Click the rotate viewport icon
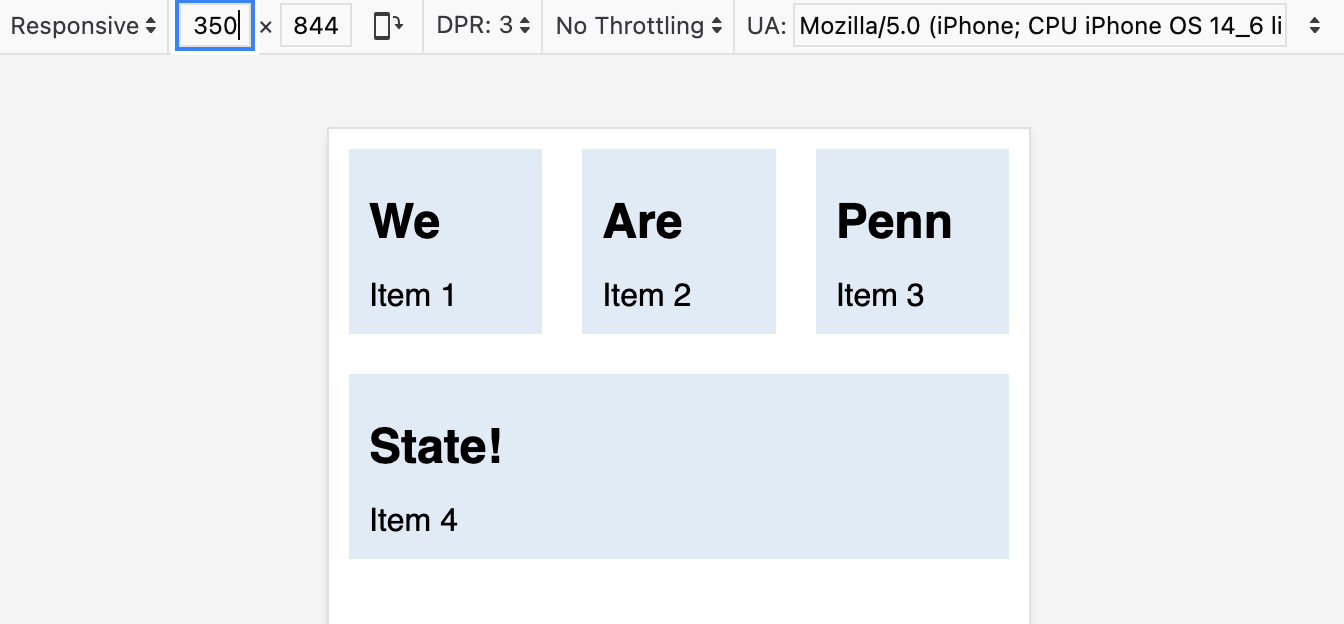Viewport: 1344px width, 624px height. tap(388, 26)
